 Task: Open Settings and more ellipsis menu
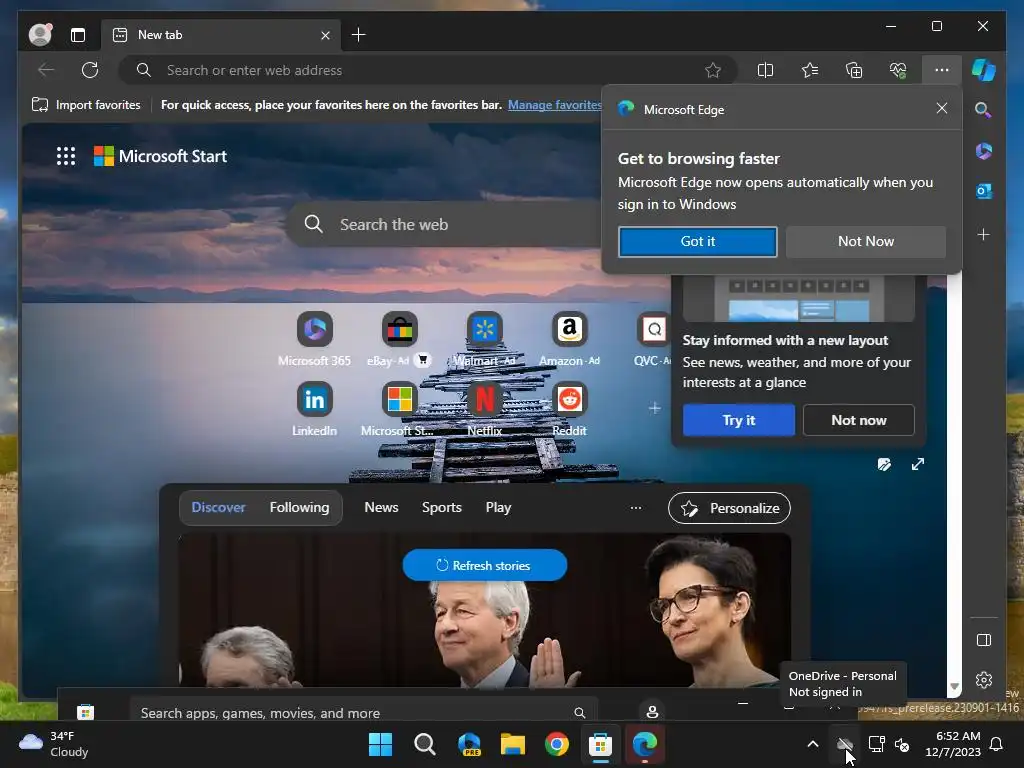tap(942, 70)
